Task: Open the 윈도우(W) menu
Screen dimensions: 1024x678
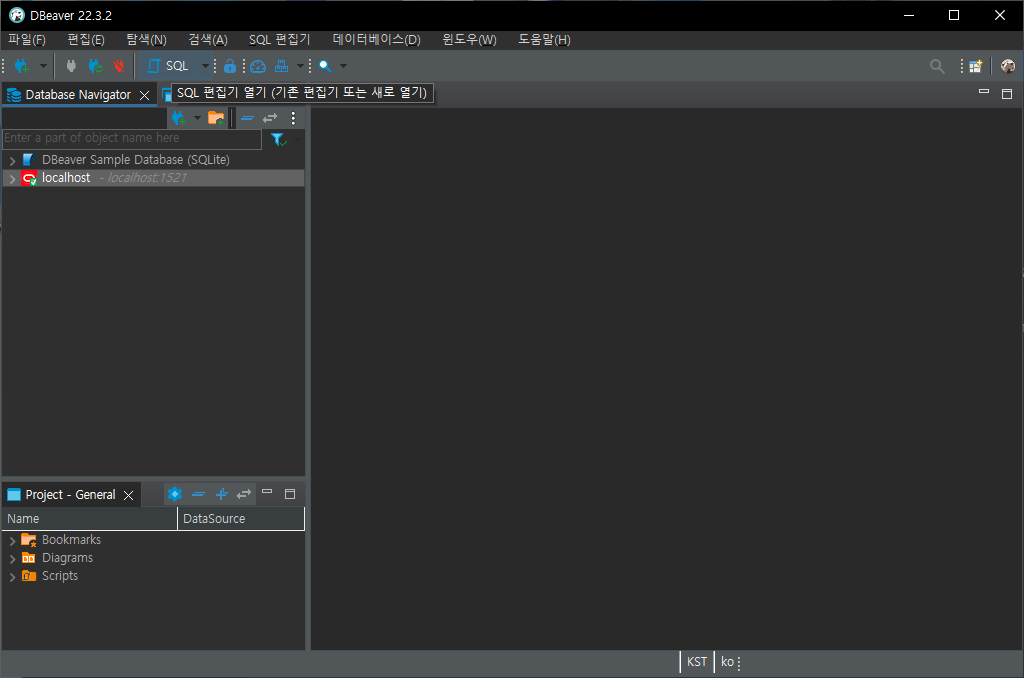Action: coord(469,40)
